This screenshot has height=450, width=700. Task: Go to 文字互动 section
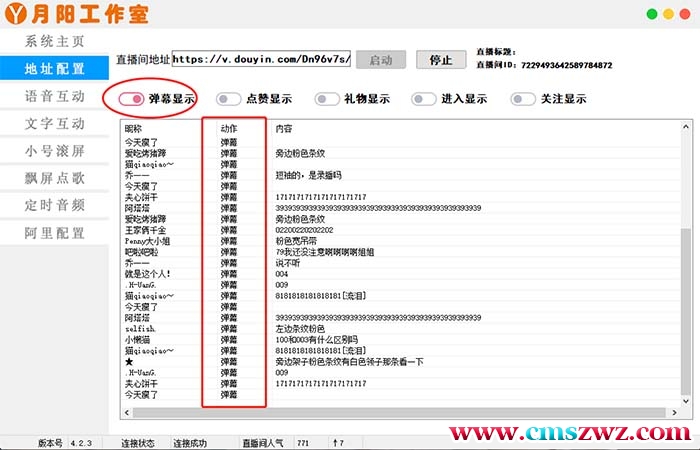[55, 124]
